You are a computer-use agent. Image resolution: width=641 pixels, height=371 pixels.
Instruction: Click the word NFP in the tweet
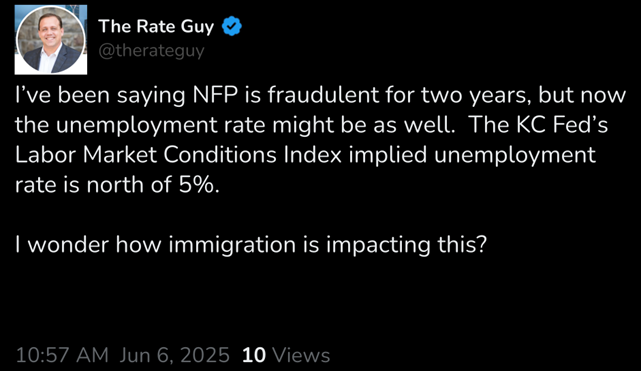point(216,95)
